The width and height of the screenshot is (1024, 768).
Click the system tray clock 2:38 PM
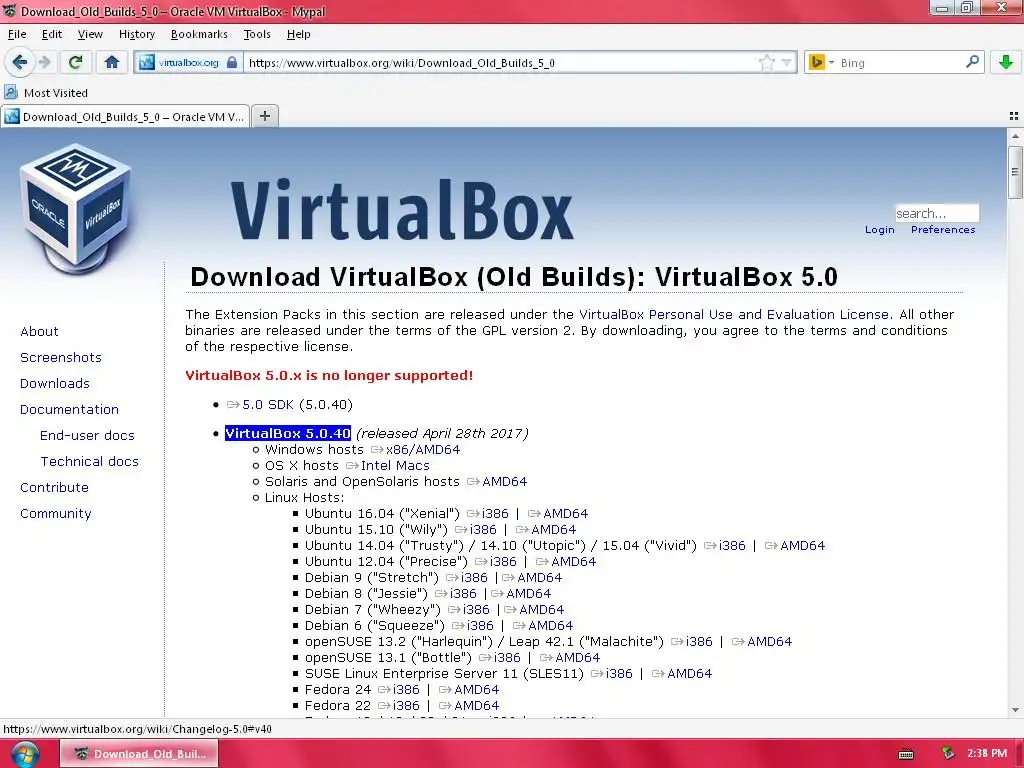(x=987, y=753)
